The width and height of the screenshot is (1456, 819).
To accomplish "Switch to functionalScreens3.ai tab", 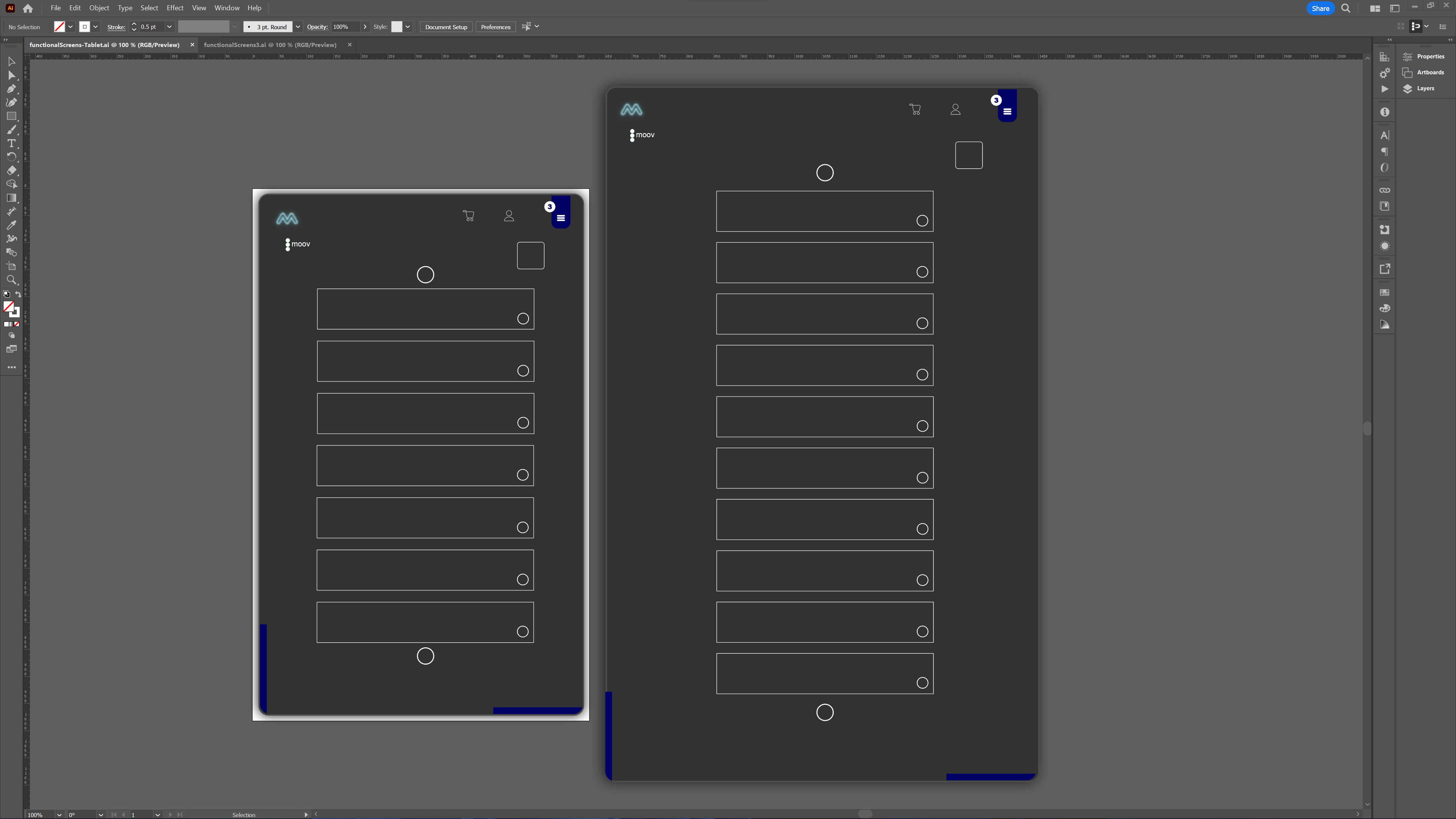I will 270,45.
